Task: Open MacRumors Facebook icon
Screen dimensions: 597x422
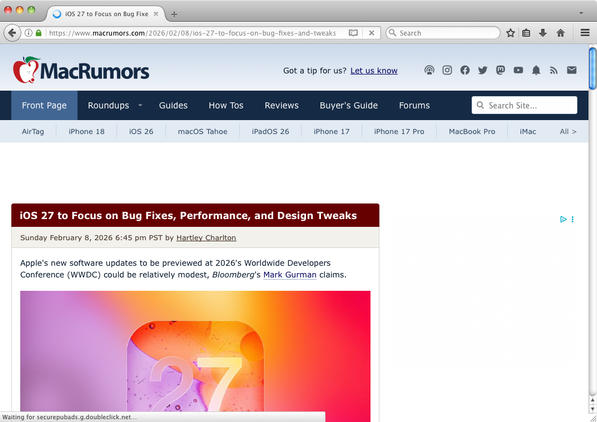Action: [465, 70]
